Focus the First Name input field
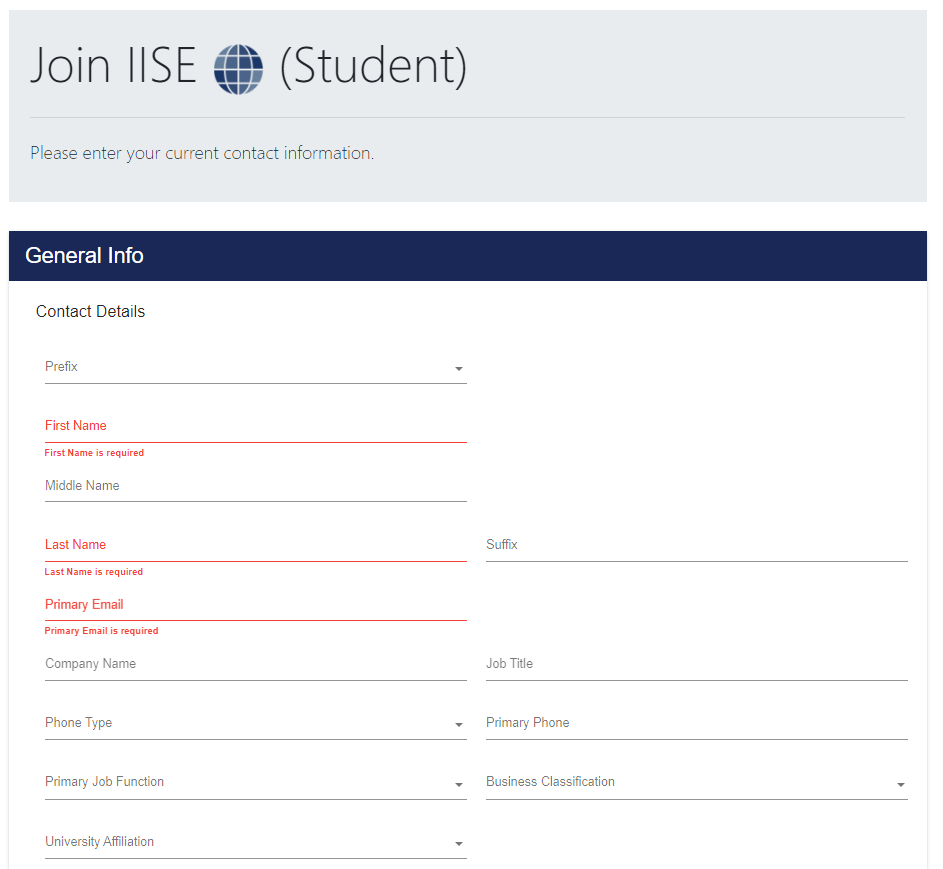The height and width of the screenshot is (869, 943). click(256, 426)
